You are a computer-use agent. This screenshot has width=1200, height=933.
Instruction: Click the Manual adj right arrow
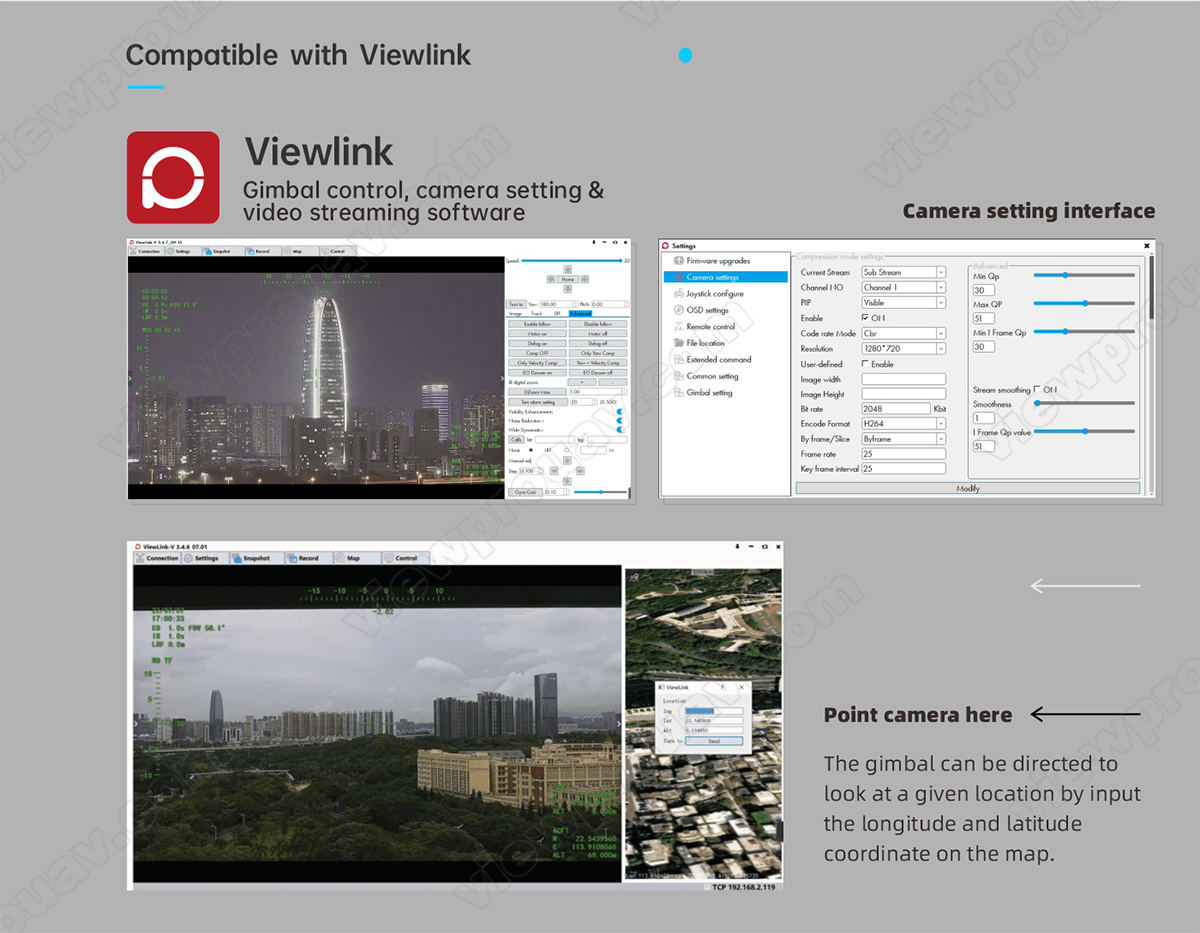(x=581, y=470)
